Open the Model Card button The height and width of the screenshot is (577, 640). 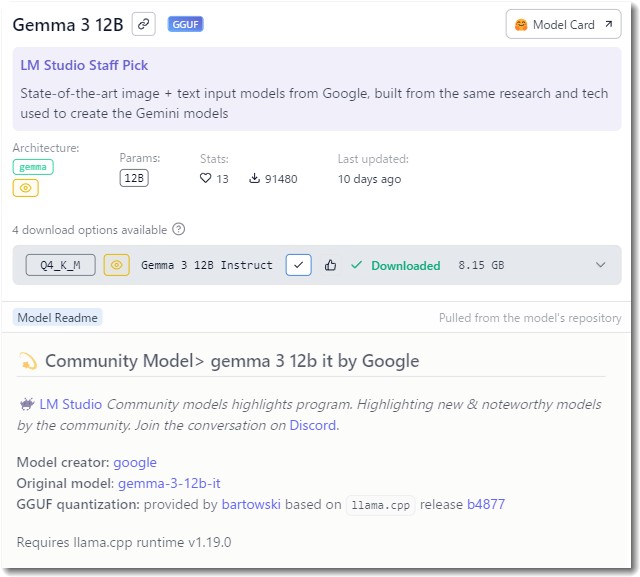click(x=563, y=24)
